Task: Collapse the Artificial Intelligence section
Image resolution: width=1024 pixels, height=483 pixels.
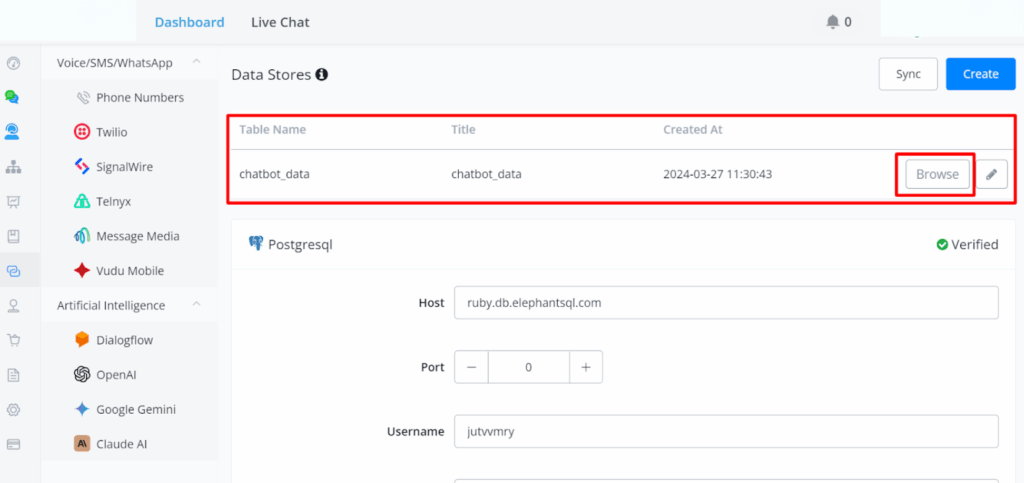Action: pyautogui.click(x=197, y=305)
